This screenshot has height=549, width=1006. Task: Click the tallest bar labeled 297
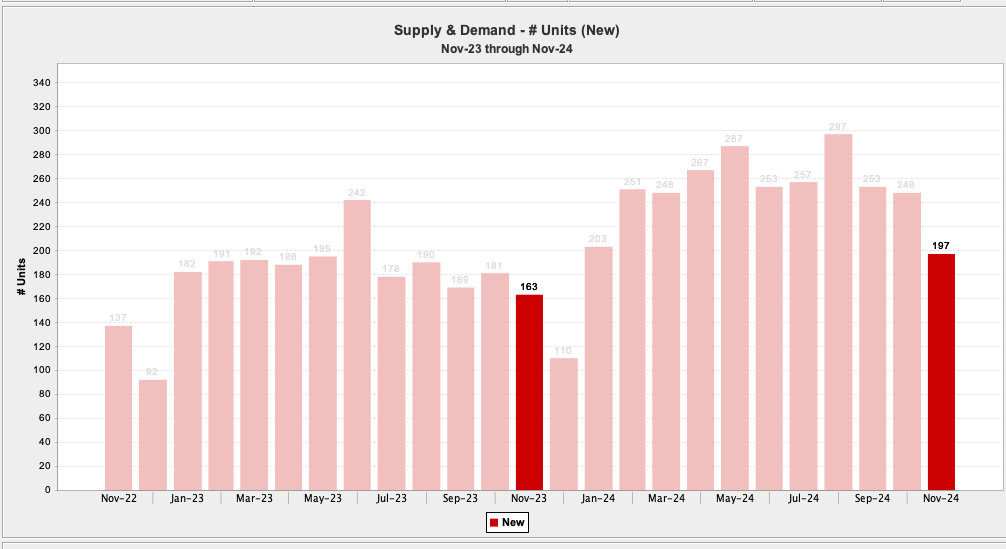[838, 311]
